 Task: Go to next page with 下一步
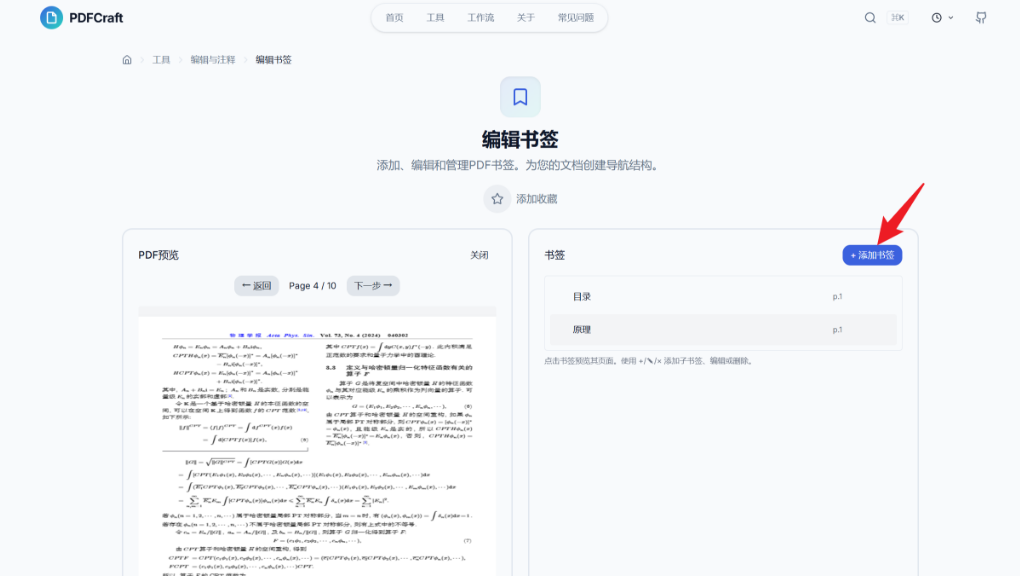pyautogui.click(x=373, y=286)
